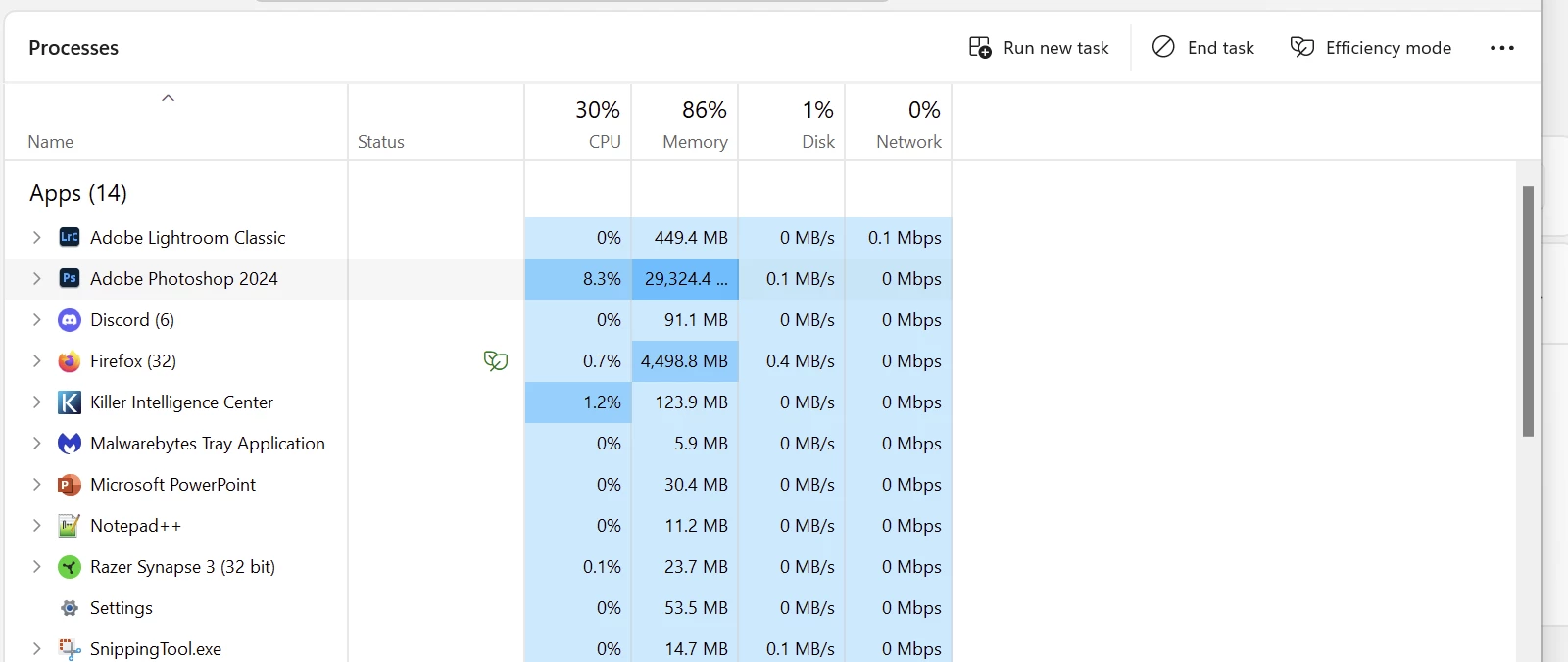Click the Discord app icon
Viewport: 1568px width, 662px height.
coord(70,319)
